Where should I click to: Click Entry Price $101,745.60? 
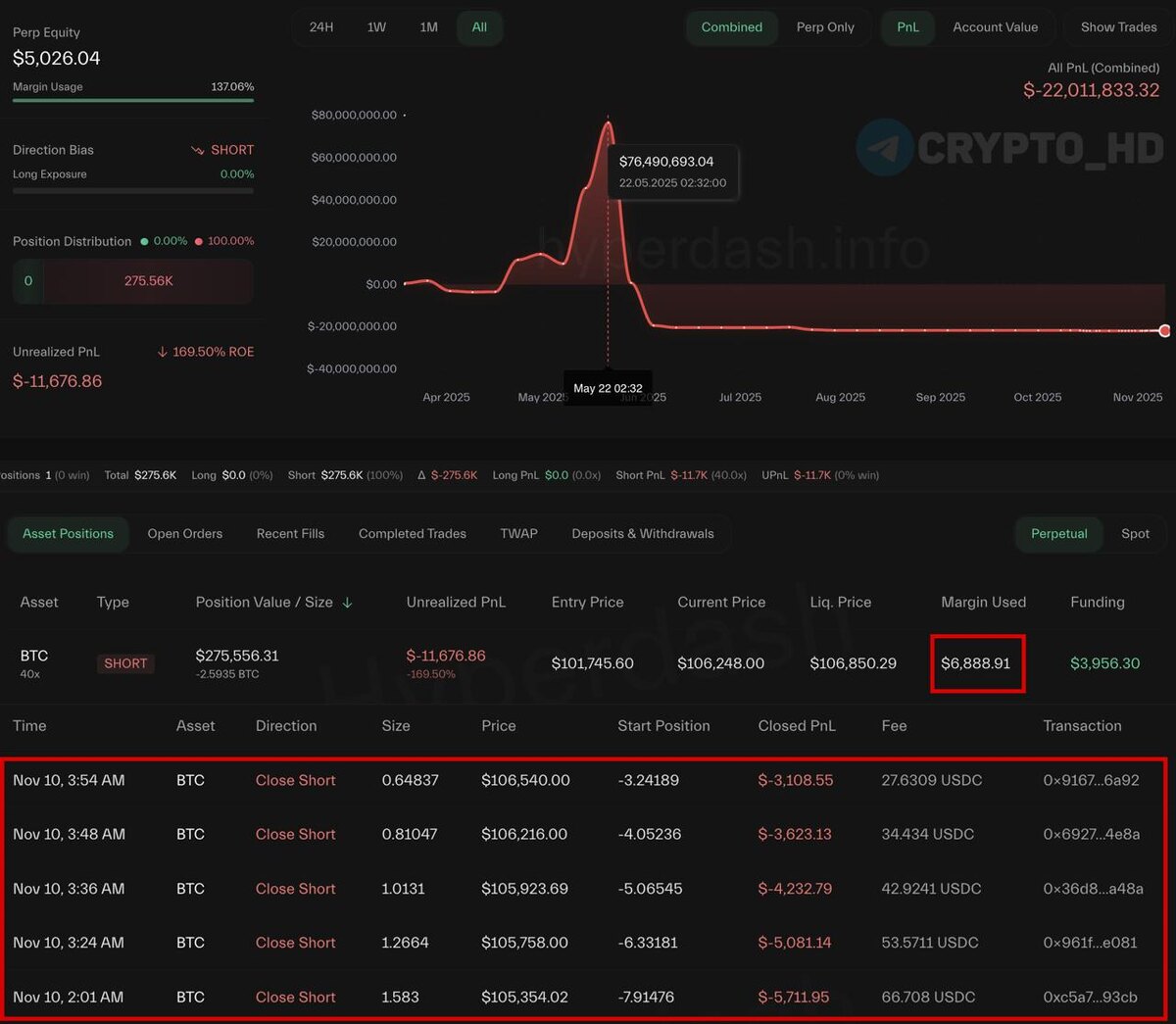pos(592,663)
